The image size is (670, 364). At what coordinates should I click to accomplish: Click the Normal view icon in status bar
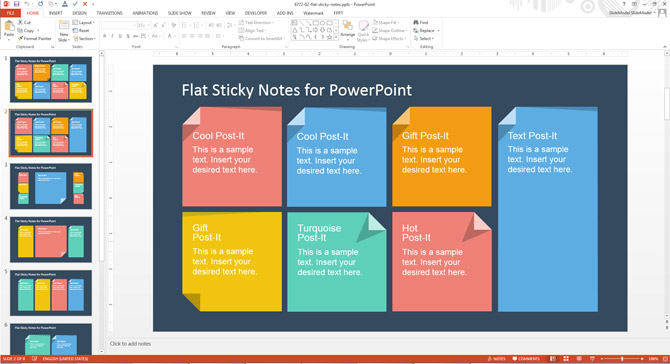pyautogui.click(x=552, y=358)
